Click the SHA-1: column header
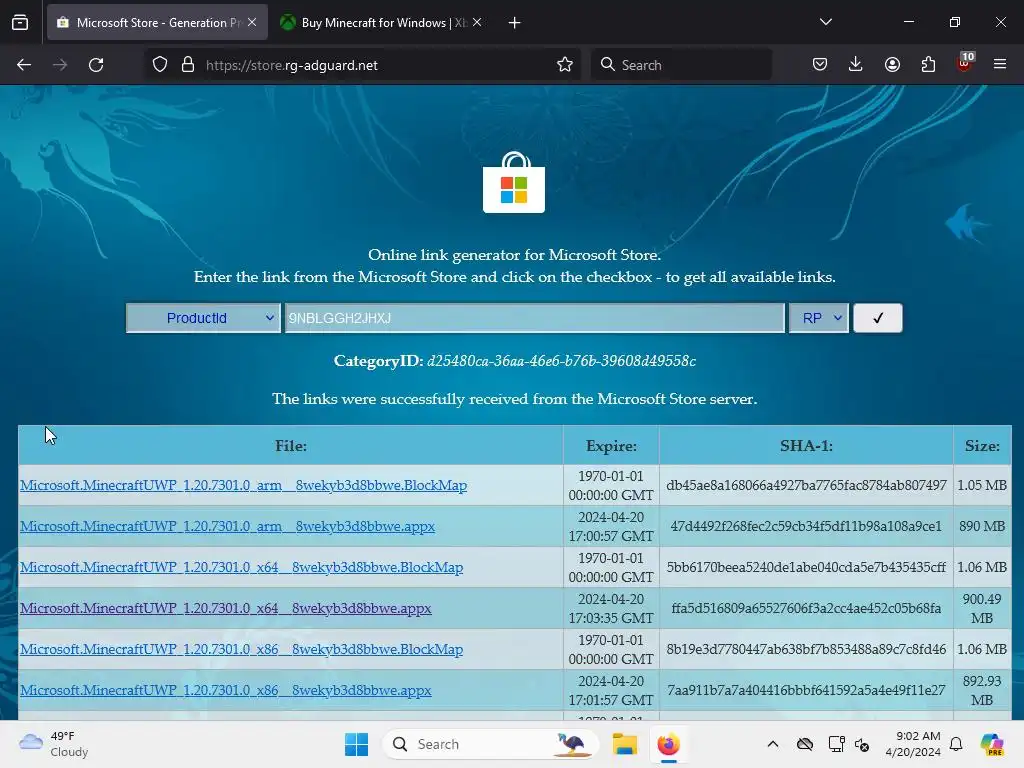This screenshot has width=1024, height=768. click(x=807, y=445)
